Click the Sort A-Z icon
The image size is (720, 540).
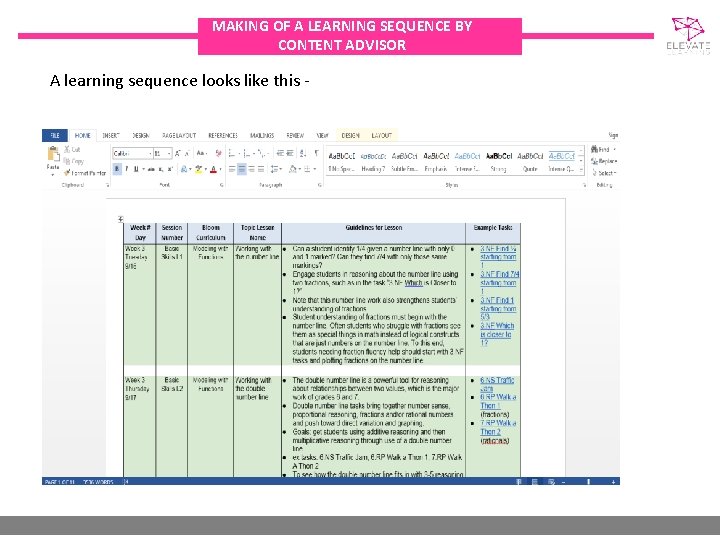pos(303,153)
